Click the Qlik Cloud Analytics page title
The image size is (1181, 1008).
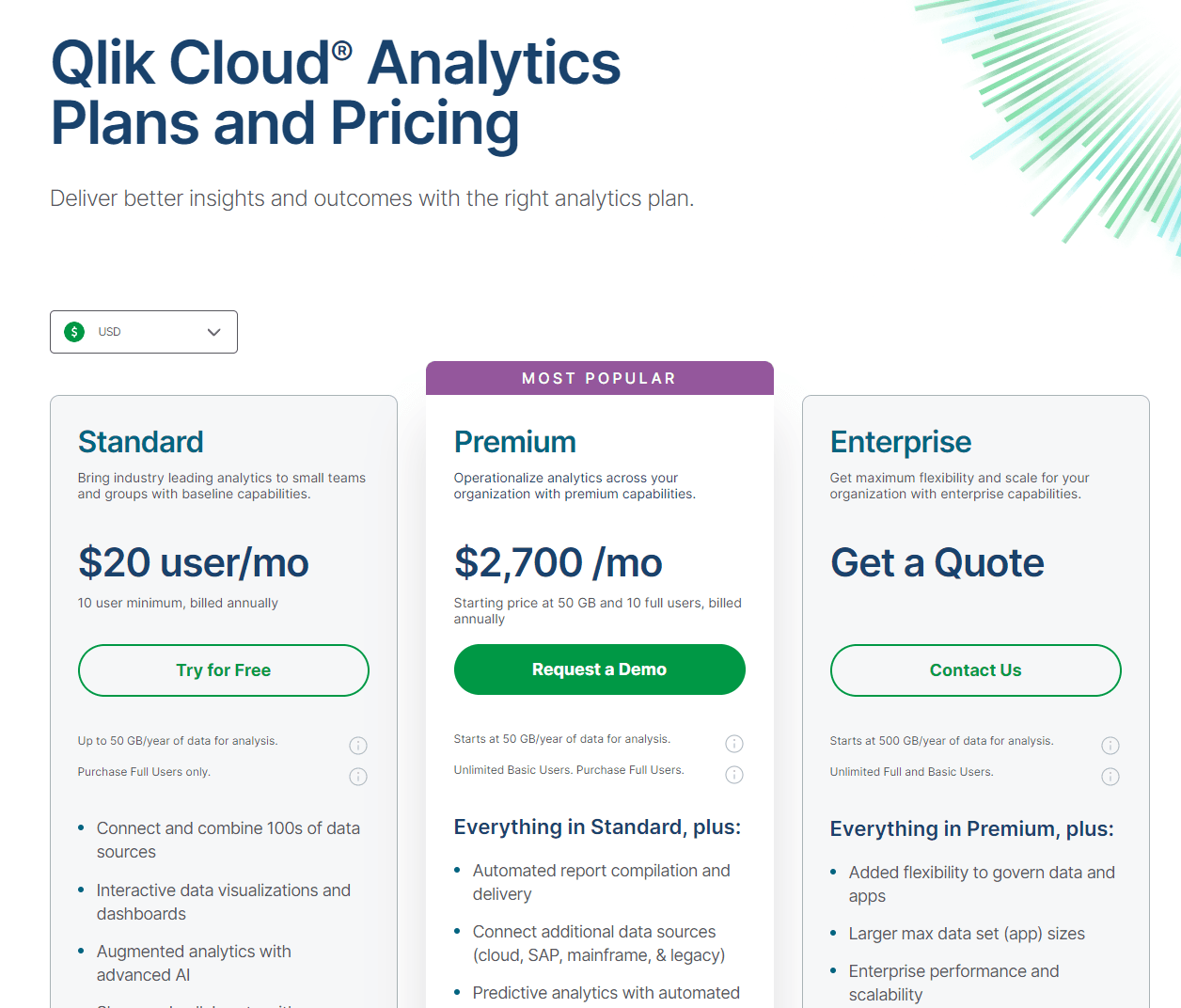pos(335,92)
